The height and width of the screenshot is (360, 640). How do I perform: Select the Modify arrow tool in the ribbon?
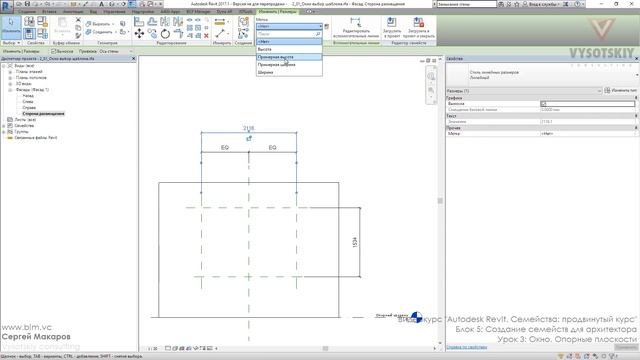11,26
